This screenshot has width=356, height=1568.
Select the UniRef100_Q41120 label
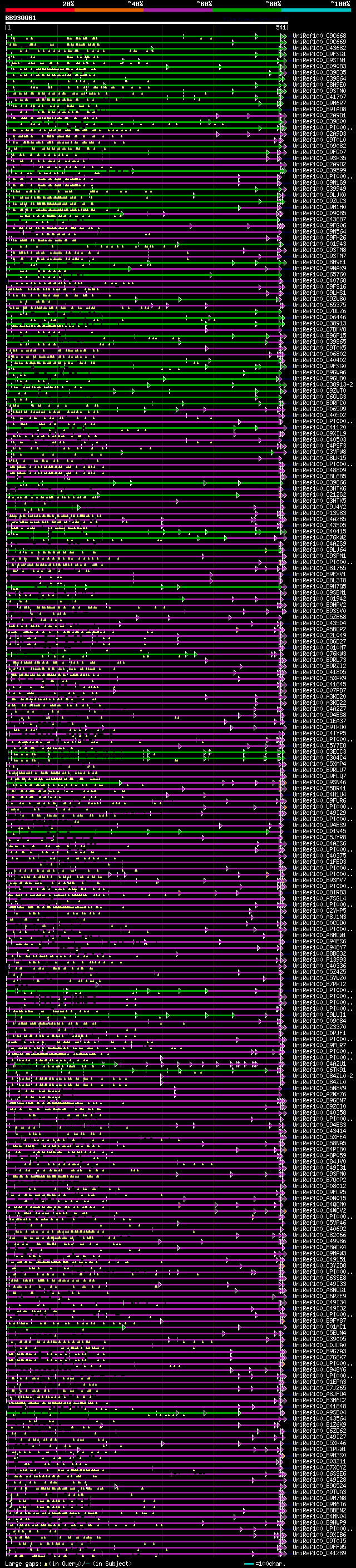tap(319, 427)
